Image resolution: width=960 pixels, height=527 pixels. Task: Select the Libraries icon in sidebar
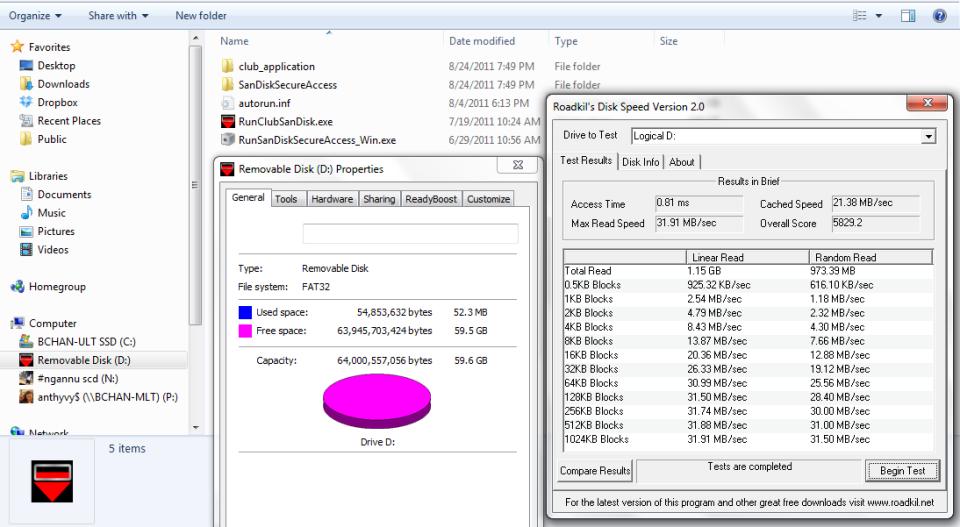tap(17, 176)
